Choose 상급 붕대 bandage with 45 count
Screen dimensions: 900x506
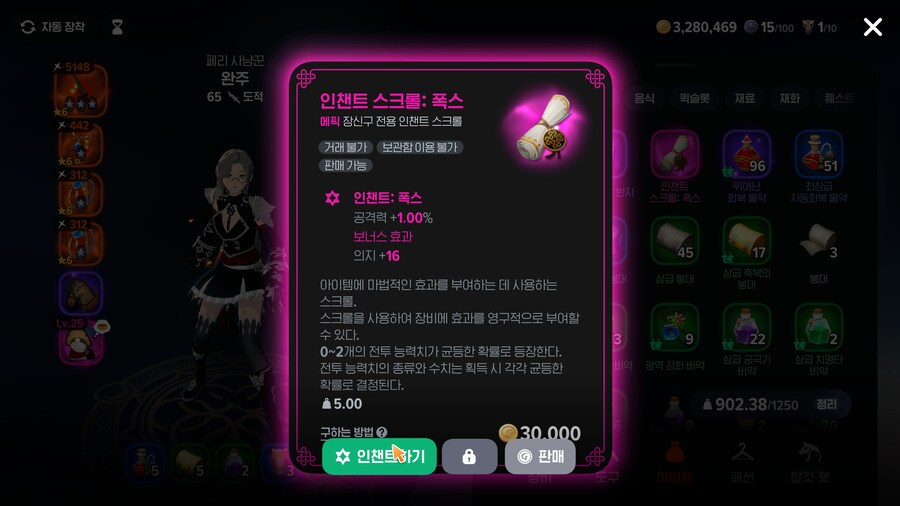(675, 241)
